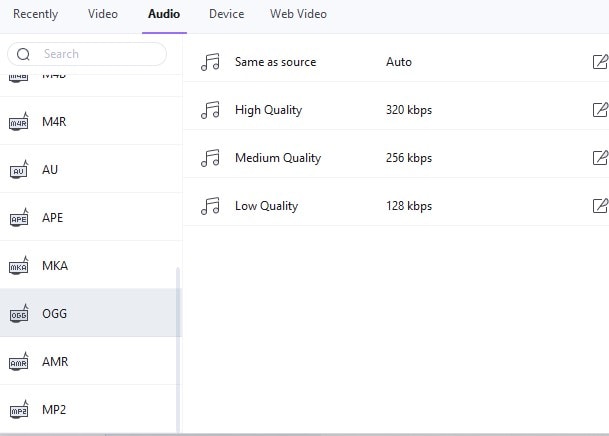Edit the Medium Quality preset settings
This screenshot has height=436, width=609.
(600, 158)
